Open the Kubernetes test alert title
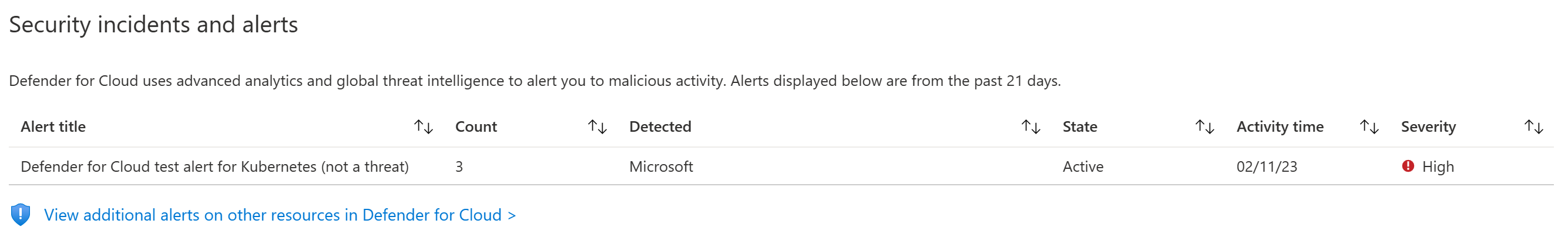Viewport: 1568px width, 250px height. (x=215, y=166)
